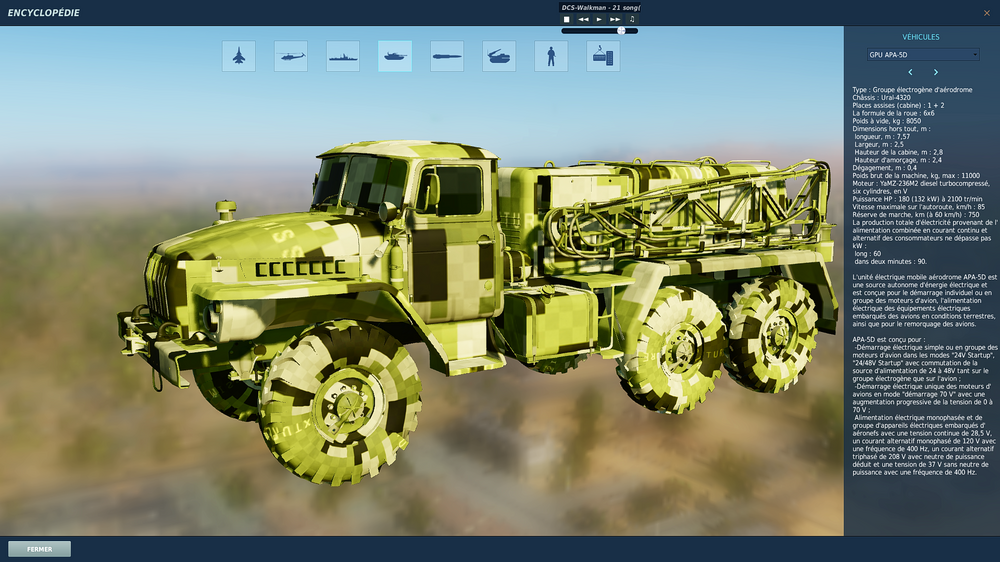Adjust the Walkman volume slider

tap(599, 31)
